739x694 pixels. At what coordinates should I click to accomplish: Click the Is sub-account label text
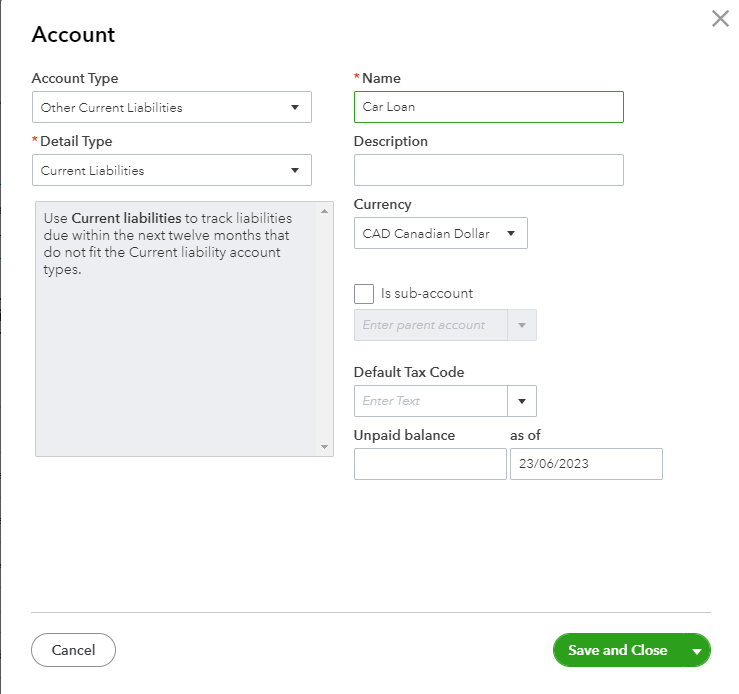pos(427,294)
